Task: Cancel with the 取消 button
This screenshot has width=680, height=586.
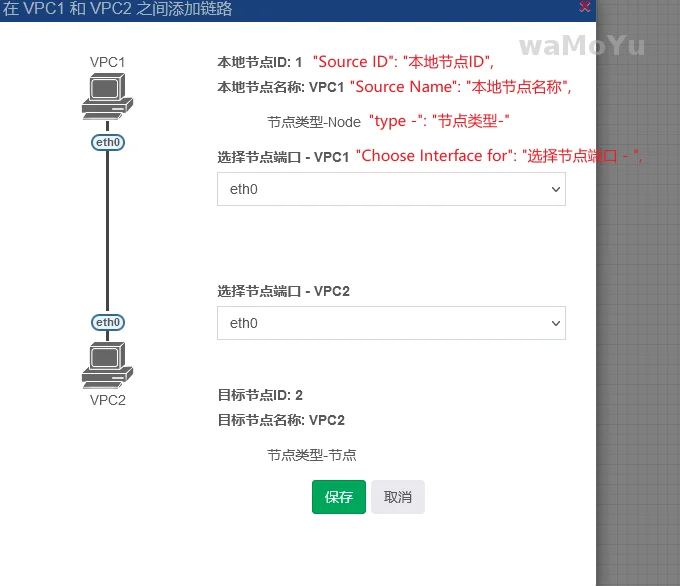Action: pyautogui.click(x=398, y=497)
